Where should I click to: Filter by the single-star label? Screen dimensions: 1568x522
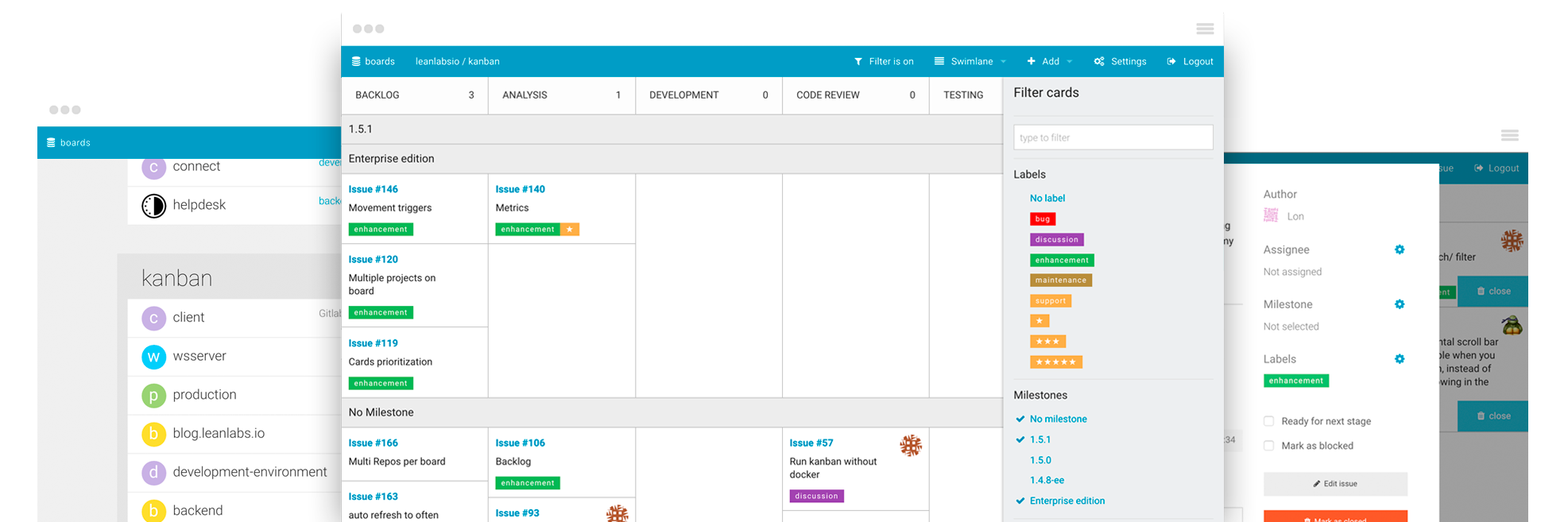pos(1040,321)
